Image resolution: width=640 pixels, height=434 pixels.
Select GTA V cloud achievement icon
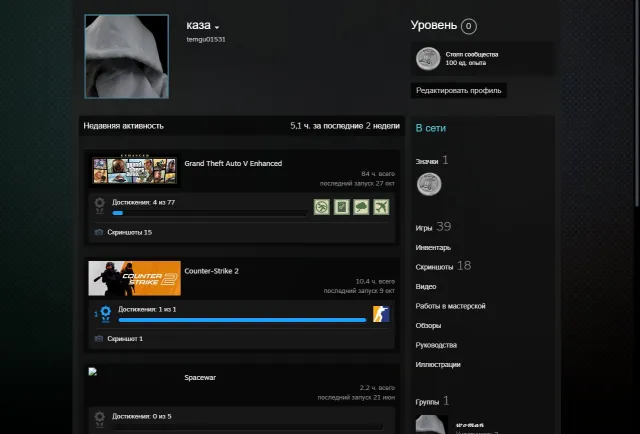pos(361,207)
